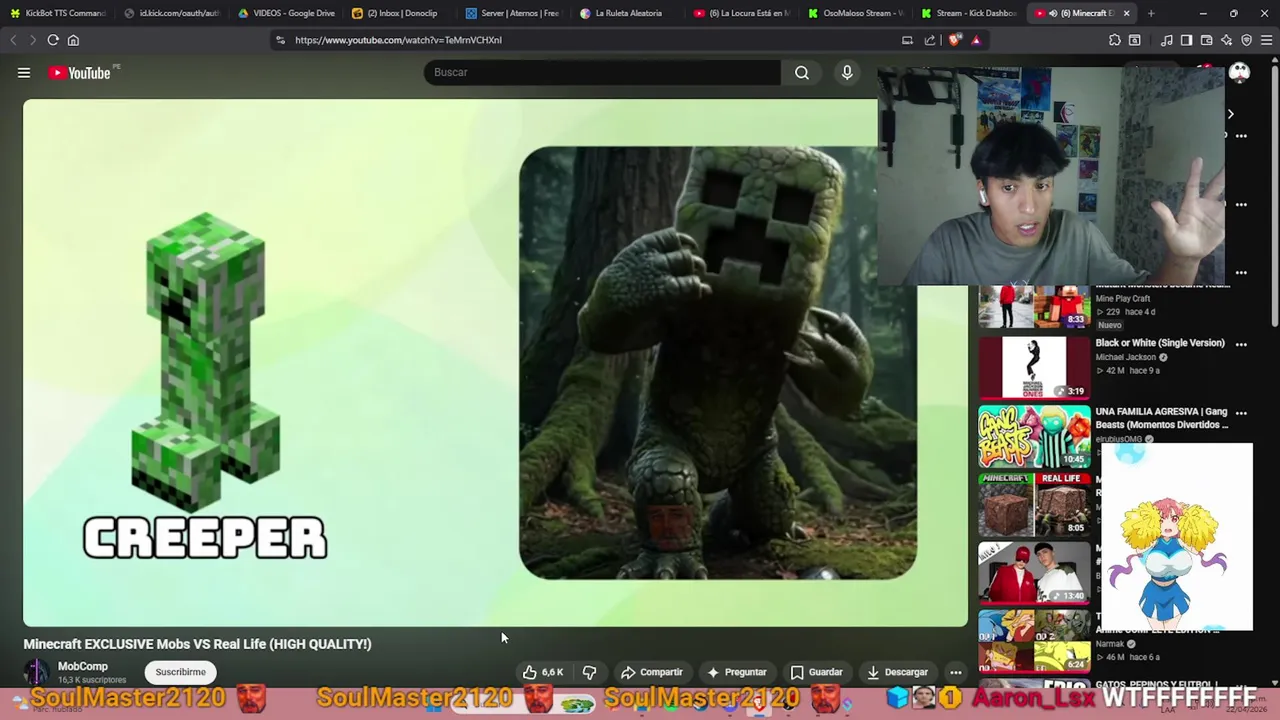Open the Brave VPN shield icon
Viewport: 1280px width, 720px height.
click(1247, 40)
